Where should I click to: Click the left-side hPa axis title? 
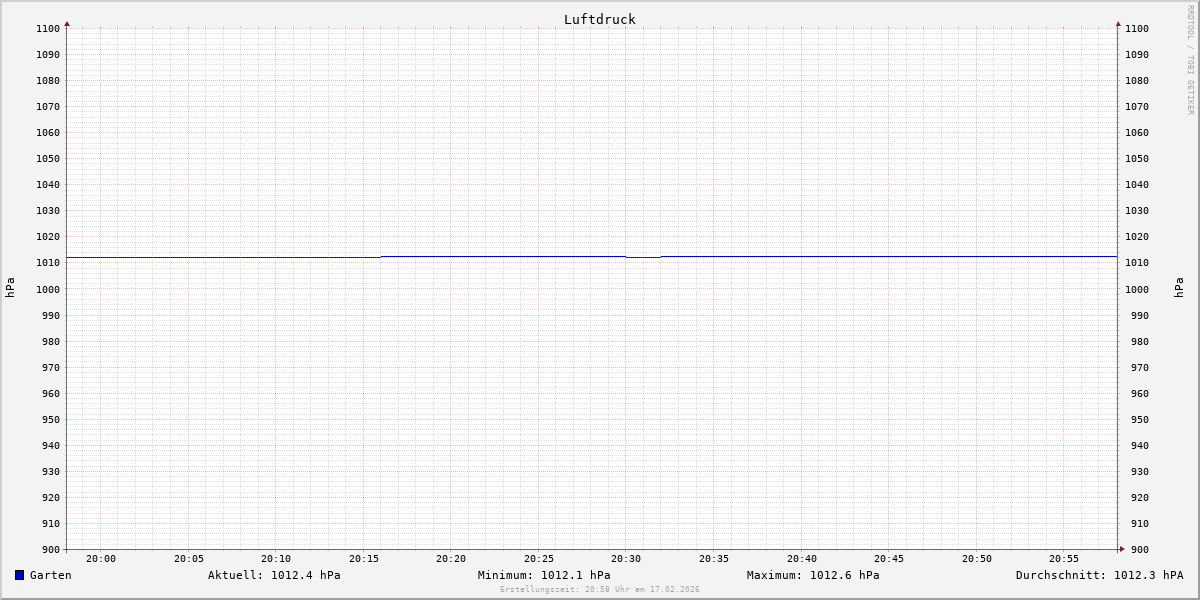10,288
